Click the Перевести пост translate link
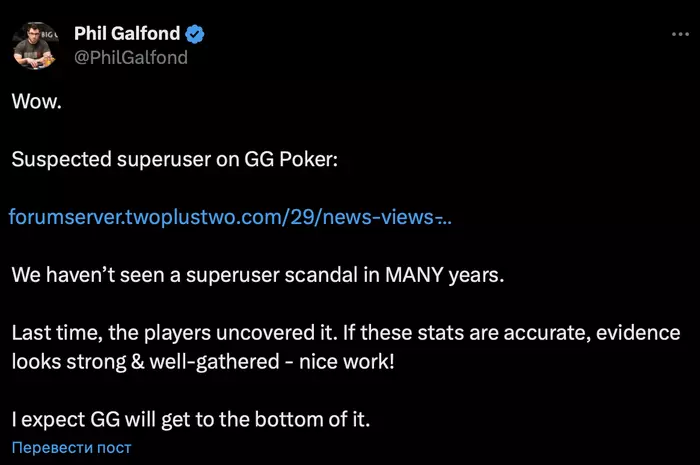Screen dimensions: 700x465 pos(72,448)
